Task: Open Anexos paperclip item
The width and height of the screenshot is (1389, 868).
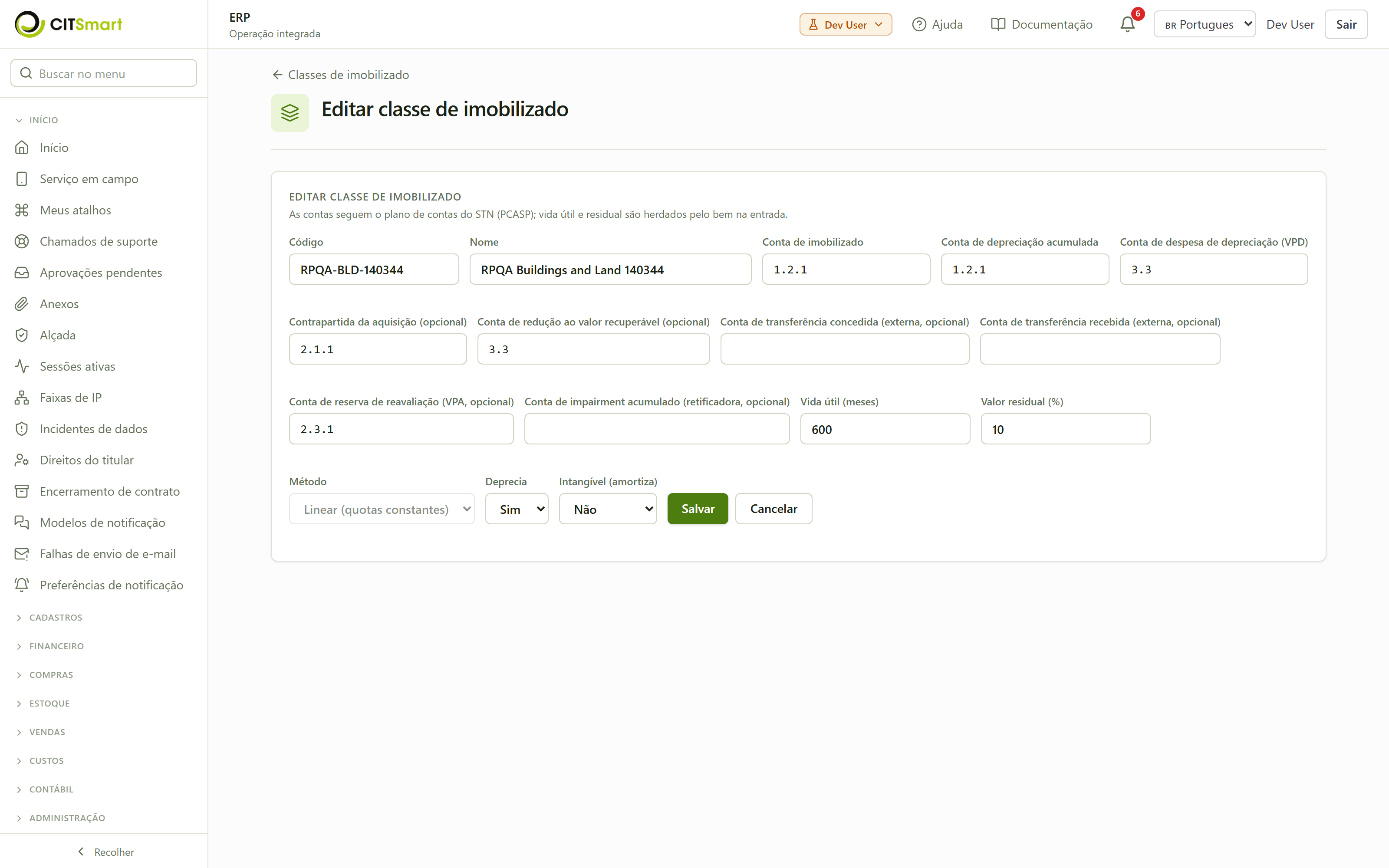Action: point(103,304)
